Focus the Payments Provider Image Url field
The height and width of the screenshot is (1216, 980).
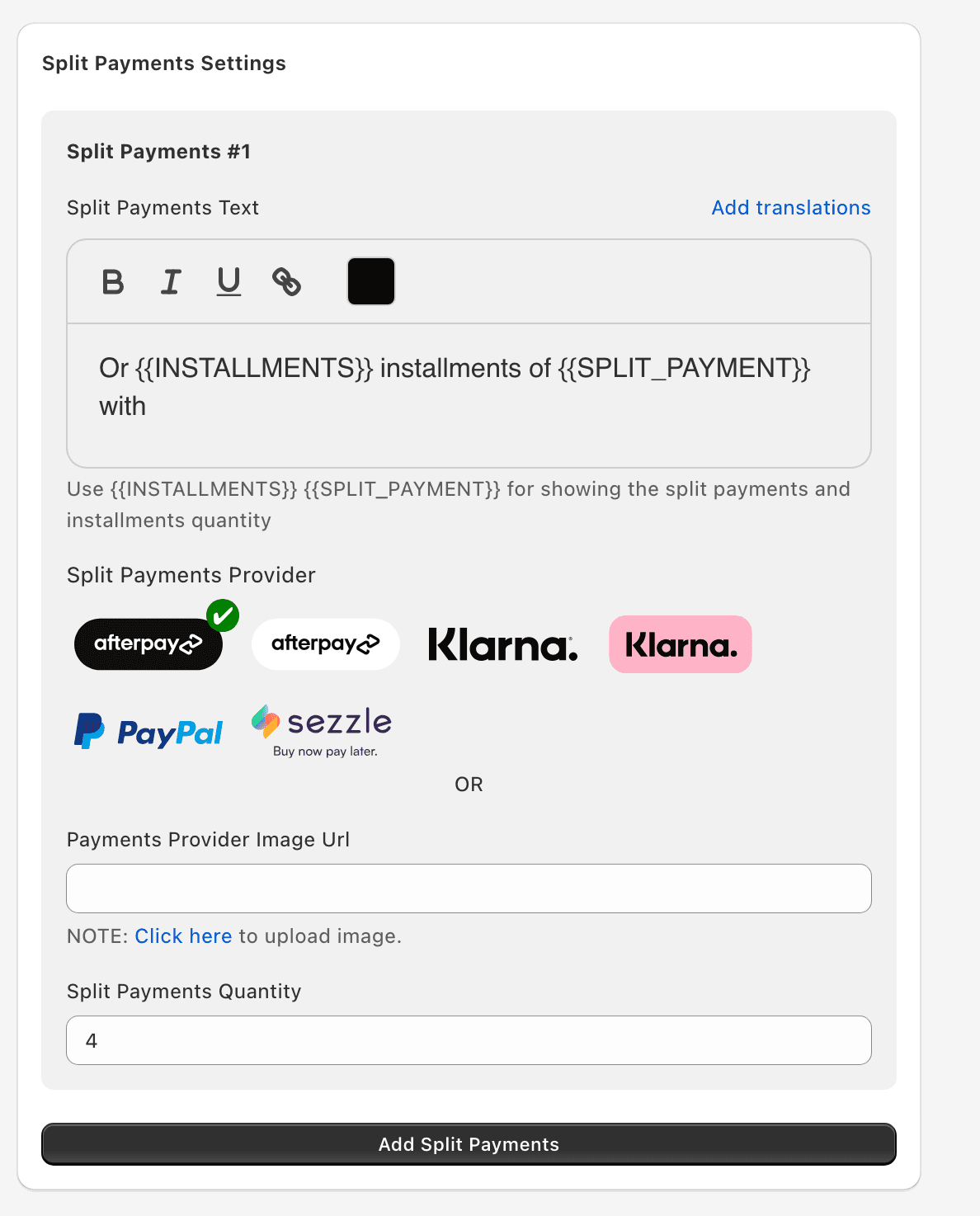(x=469, y=888)
